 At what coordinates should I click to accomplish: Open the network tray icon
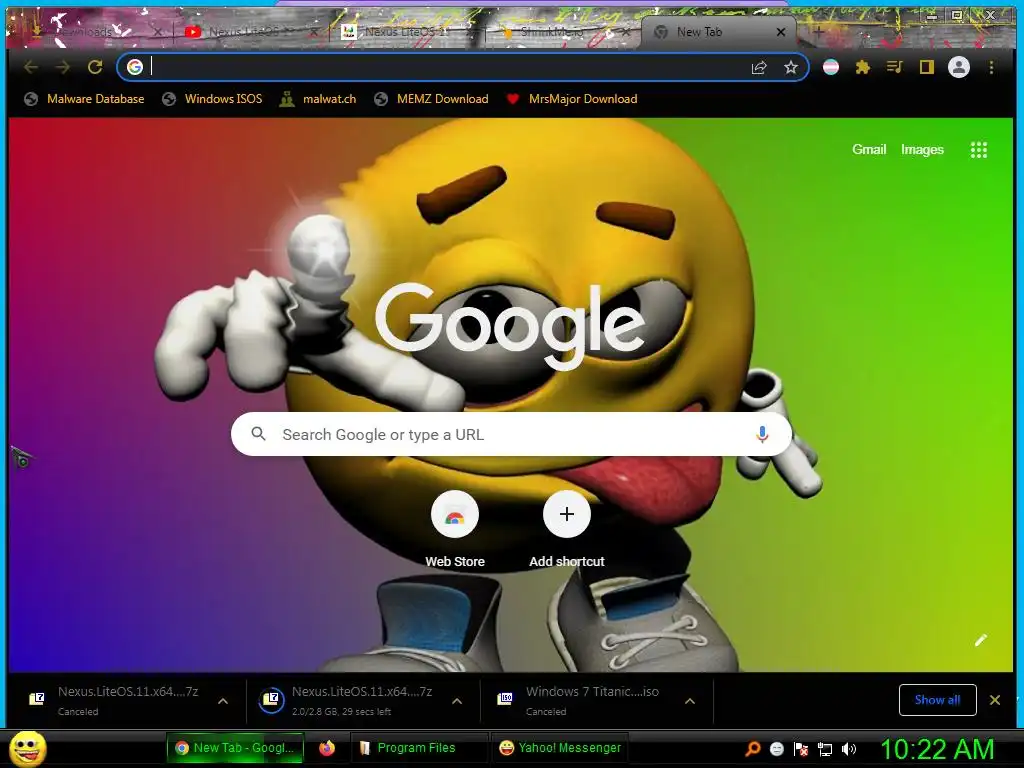pos(825,749)
